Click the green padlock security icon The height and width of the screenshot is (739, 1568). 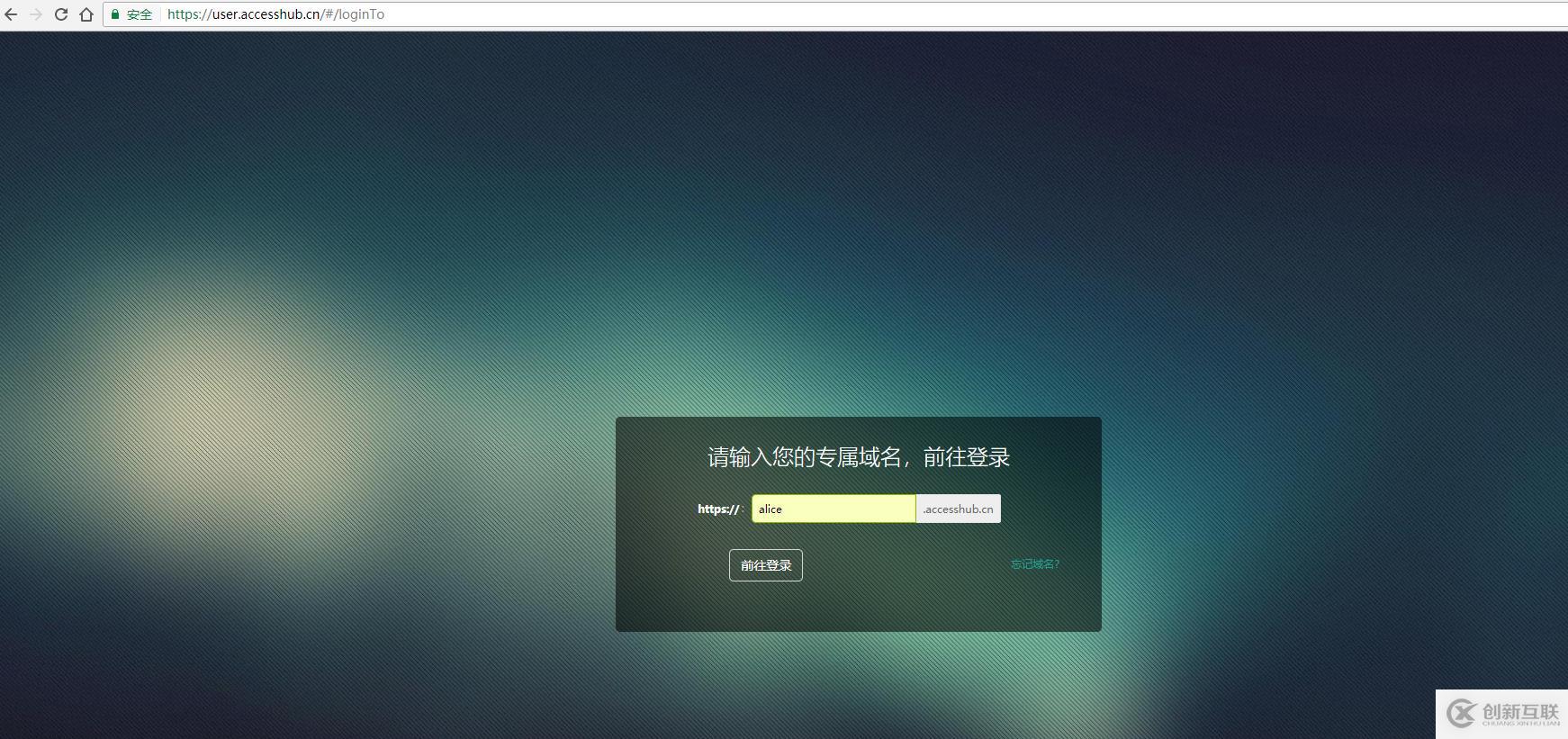pos(115,14)
